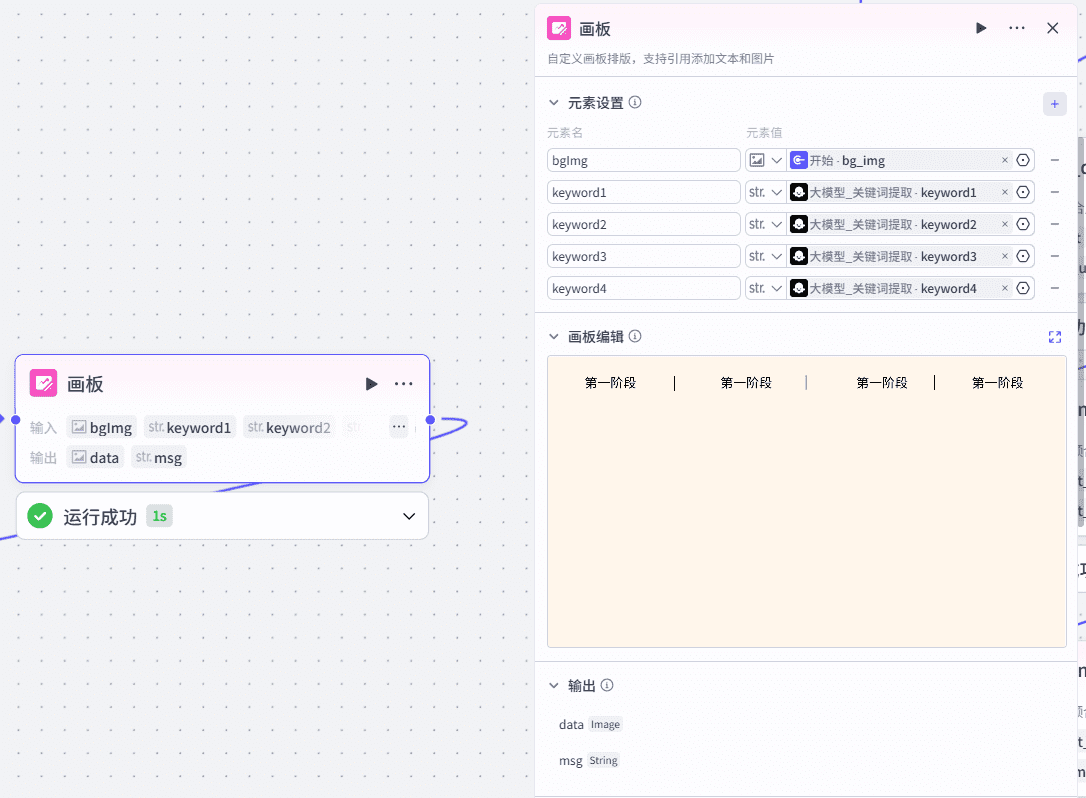Change the bgImg type dropdown

click(x=765, y=160)
